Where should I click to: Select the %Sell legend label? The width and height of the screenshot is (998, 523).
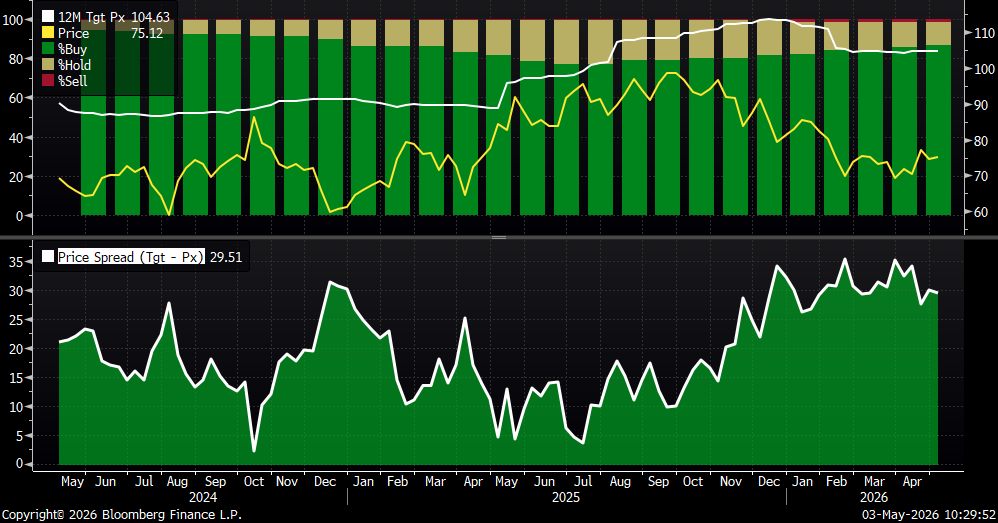72,81
